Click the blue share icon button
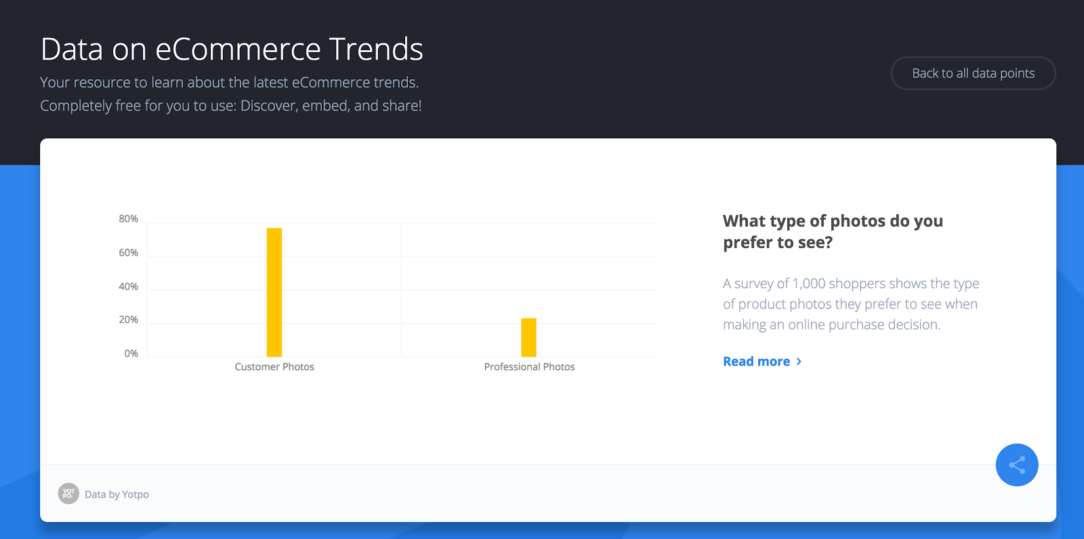The width and height of the screenshot is (1084, 539). click(1016, 465)
